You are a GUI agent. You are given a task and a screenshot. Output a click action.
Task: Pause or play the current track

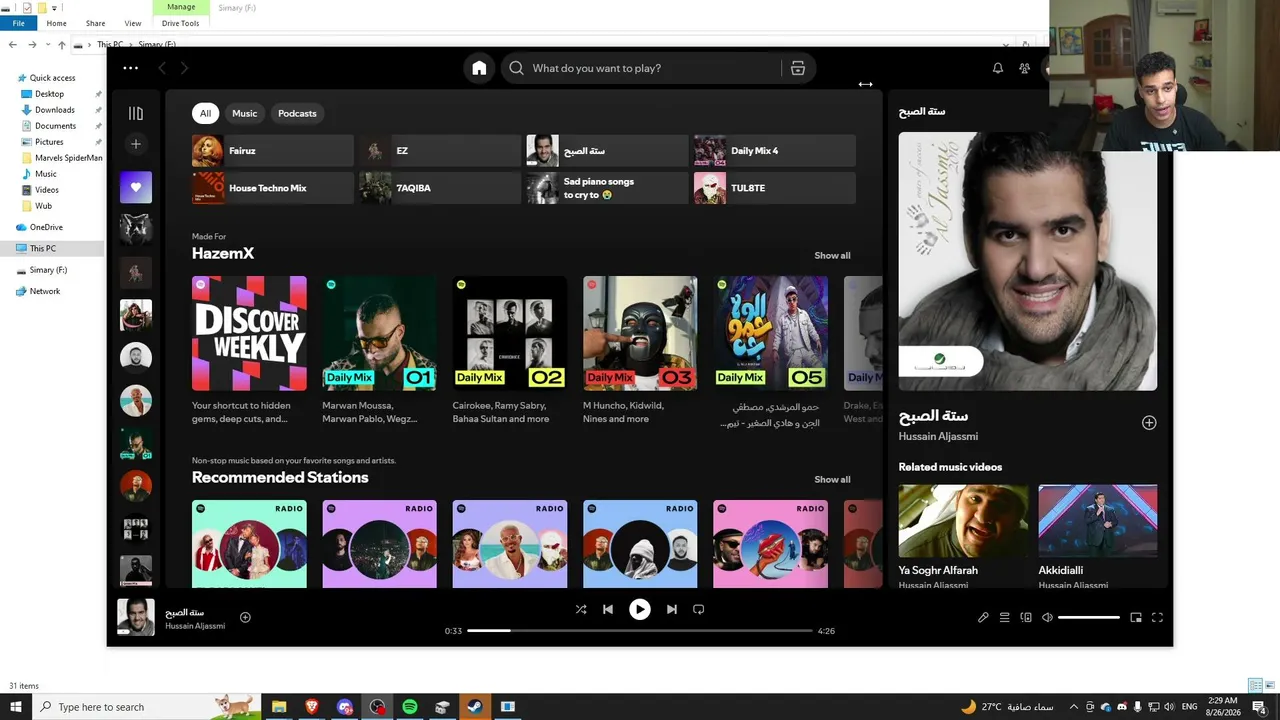tap(640, 609)
